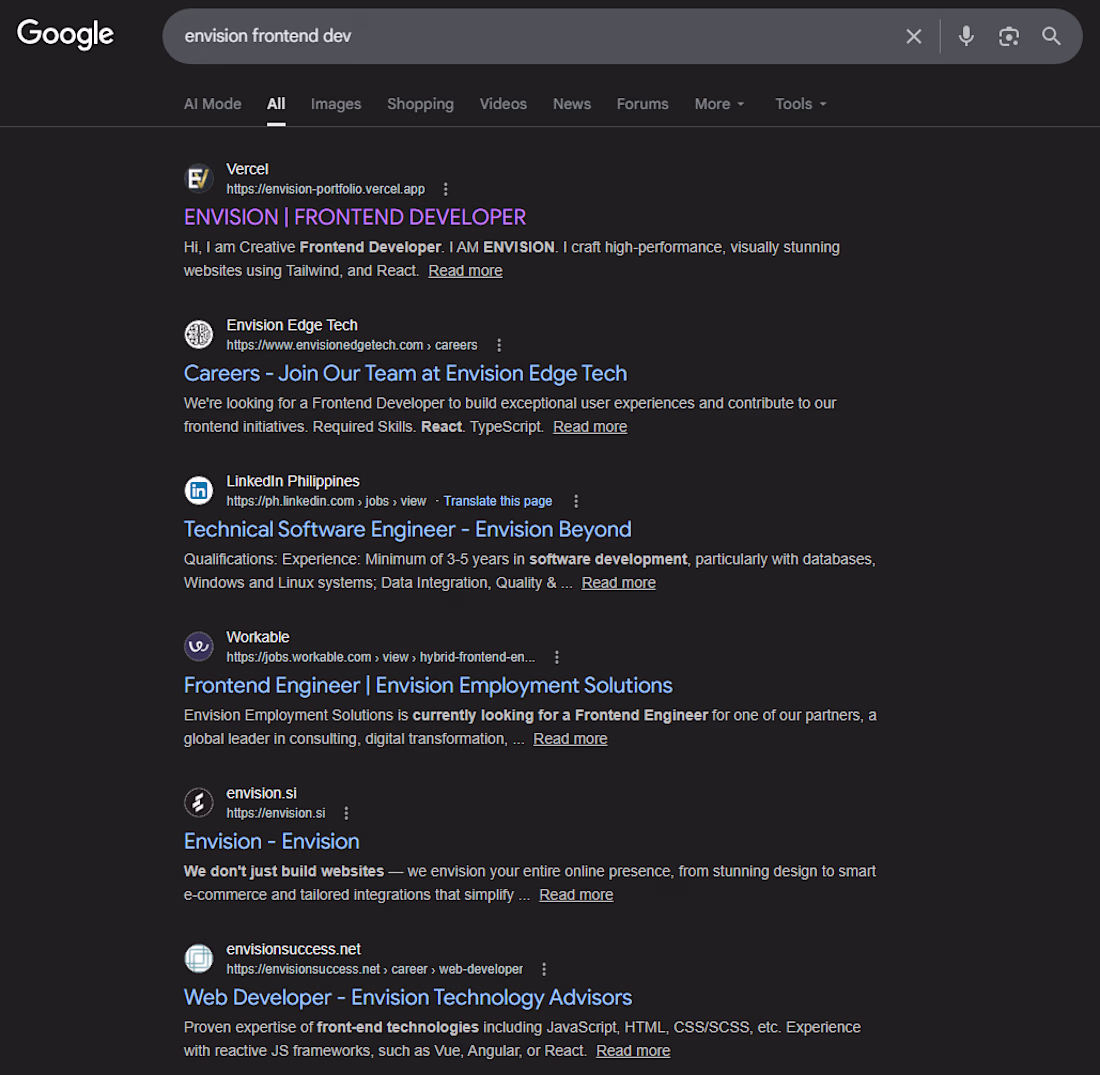Open three-dot menu for Workable result
The image size is (1100, 1075).
click(x=557, y=657)
